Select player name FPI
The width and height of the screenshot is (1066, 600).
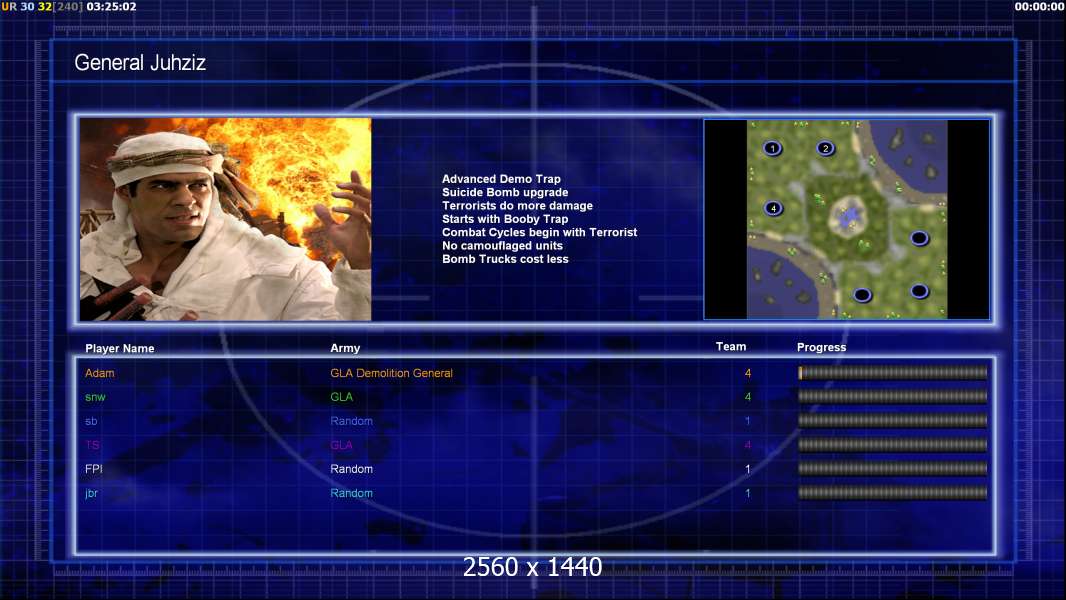click(94, 469)
